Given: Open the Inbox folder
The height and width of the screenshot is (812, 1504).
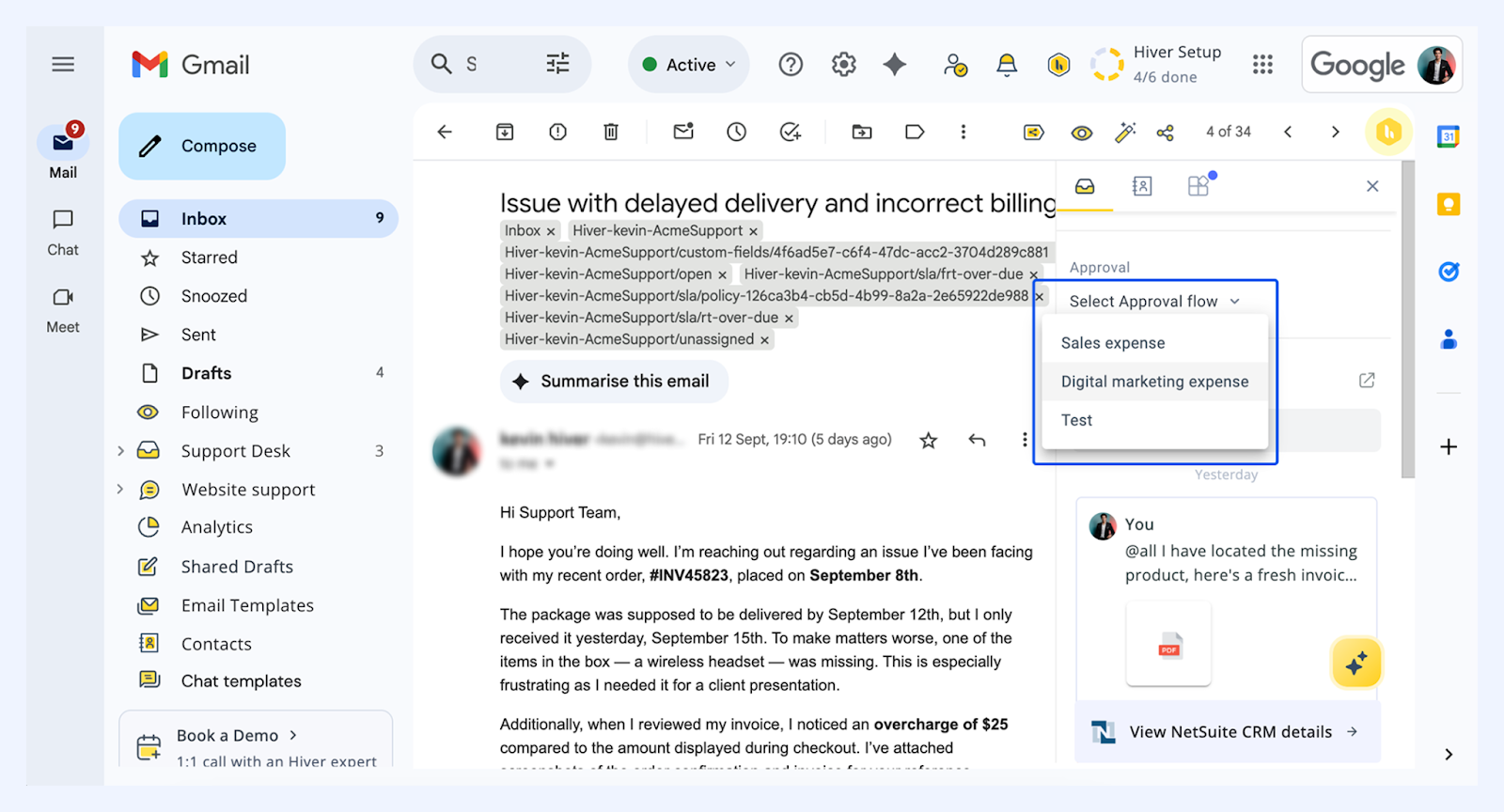Looking at the screenshot, I should [258, 219].
